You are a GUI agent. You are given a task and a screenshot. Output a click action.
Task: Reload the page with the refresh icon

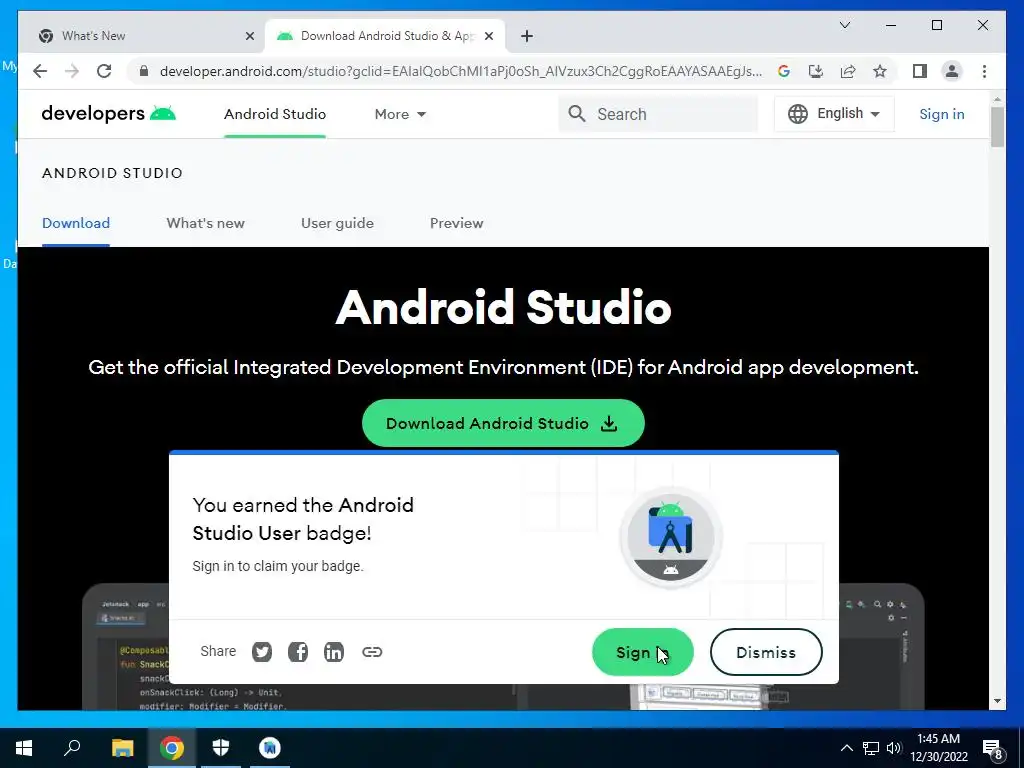tap(104, 71)
